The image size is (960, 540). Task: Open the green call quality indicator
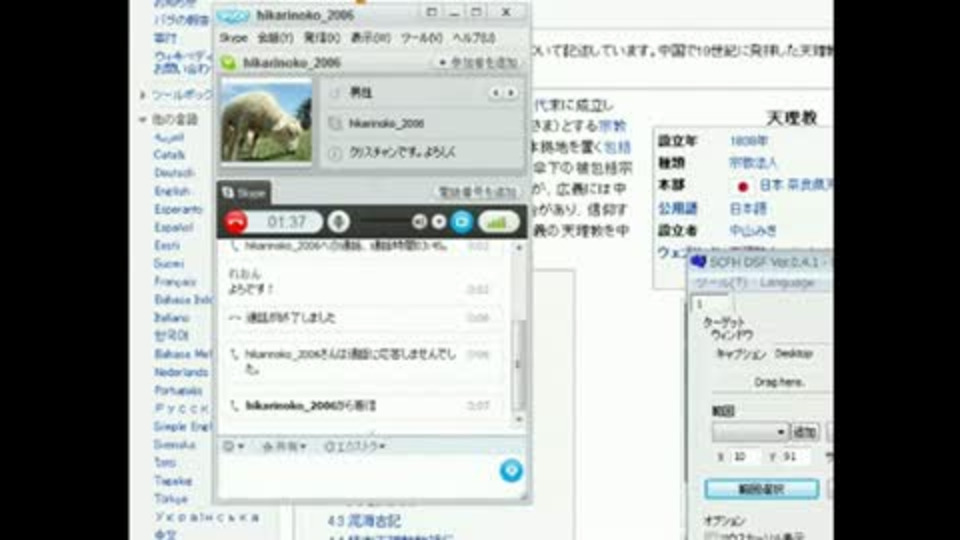click(499, 222)
